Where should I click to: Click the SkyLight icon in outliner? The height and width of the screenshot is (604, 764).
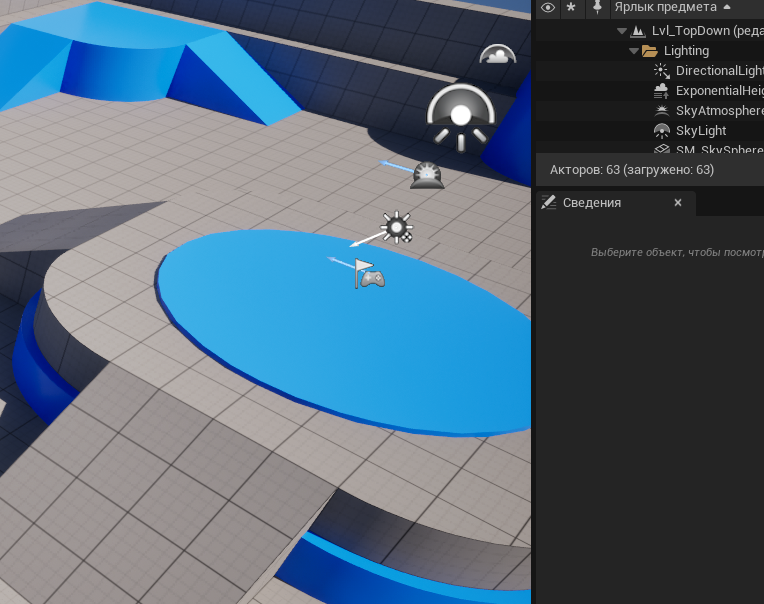pyautogui.click(x=662, y=131)
